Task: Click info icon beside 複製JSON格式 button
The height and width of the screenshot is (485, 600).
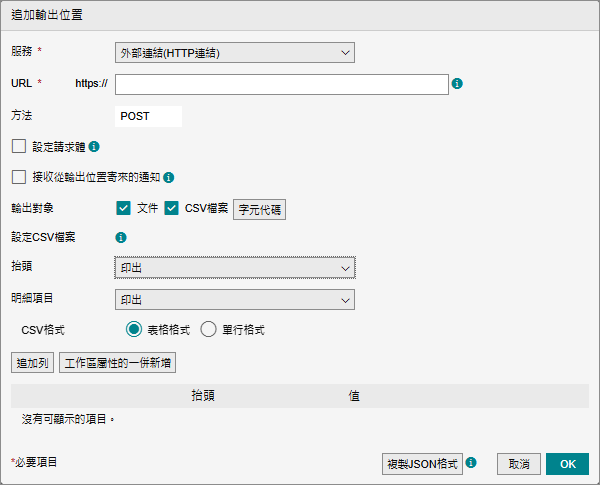Action: pos(471,463)
